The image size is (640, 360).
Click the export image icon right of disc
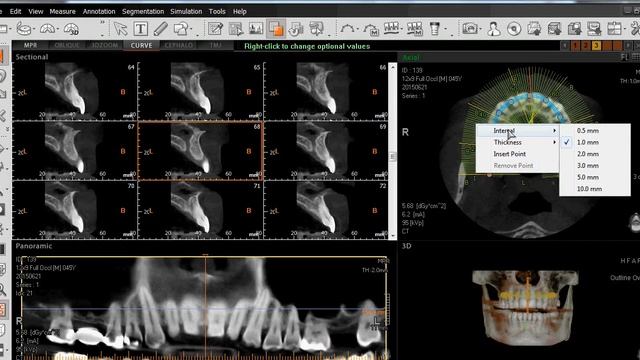[x=534, y=29]
